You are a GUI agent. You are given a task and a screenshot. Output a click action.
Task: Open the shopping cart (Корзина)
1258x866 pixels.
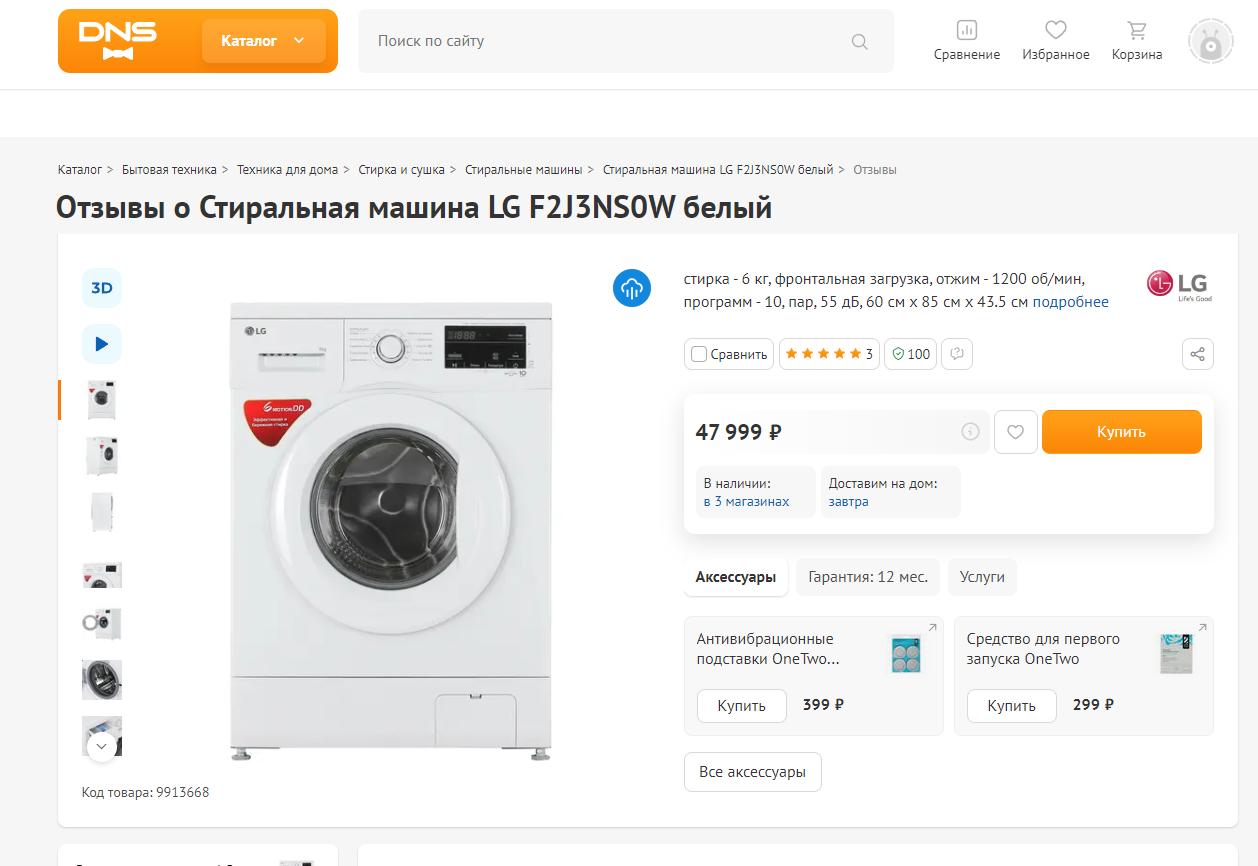click(x=1136, y=38)
